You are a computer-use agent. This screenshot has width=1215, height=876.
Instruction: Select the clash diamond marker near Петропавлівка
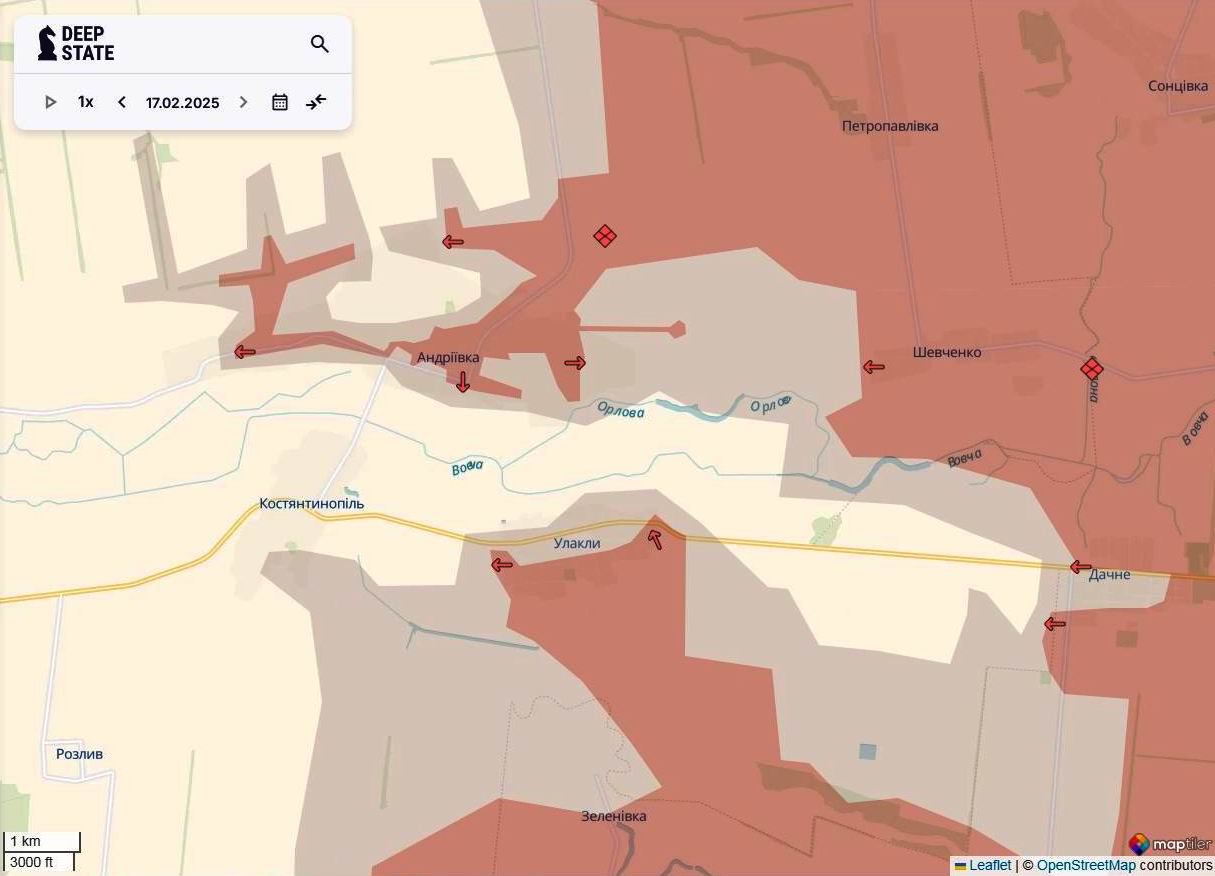(x=604, y=237)
